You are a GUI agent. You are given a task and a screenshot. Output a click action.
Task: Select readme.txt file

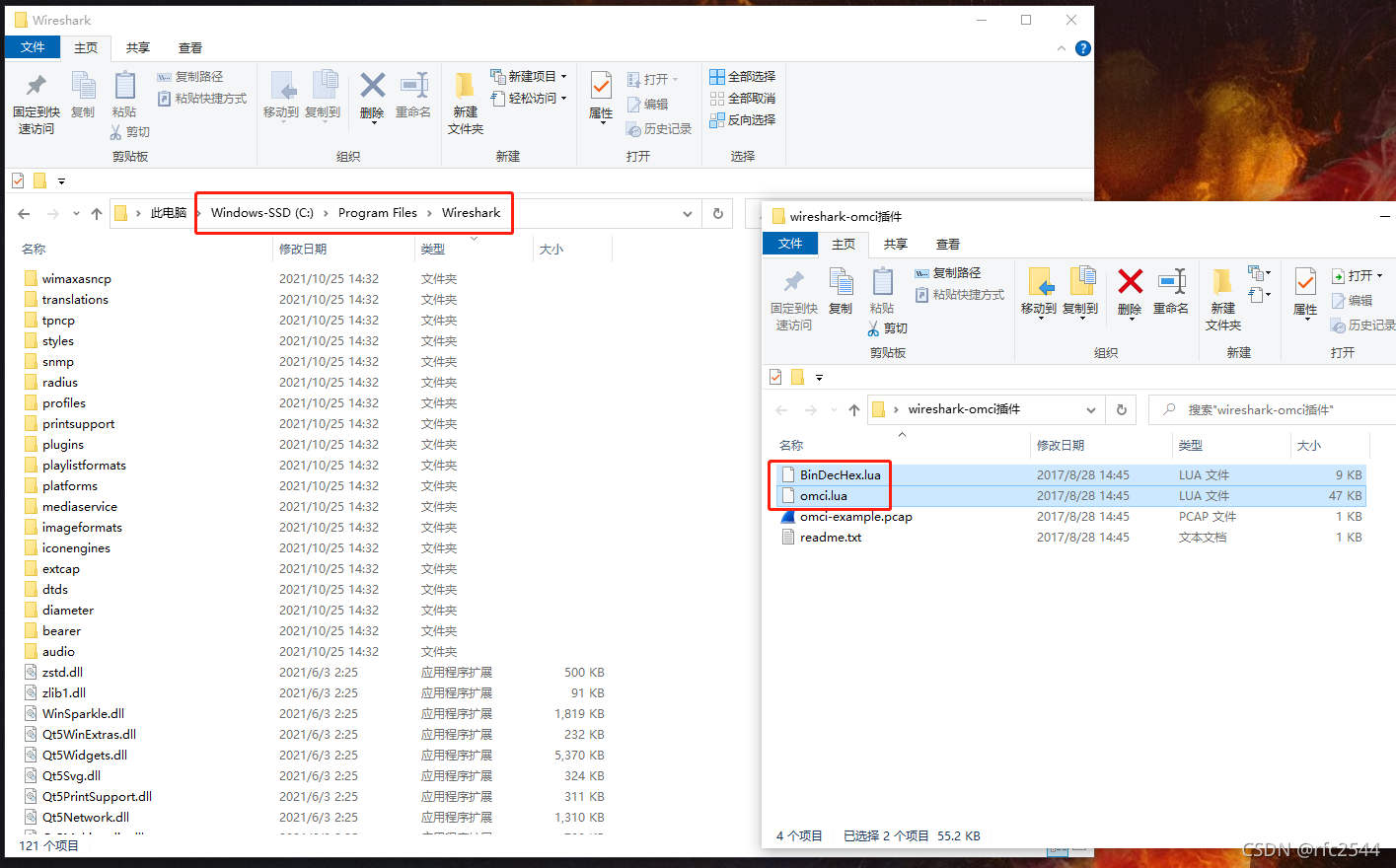coord(830,538)
